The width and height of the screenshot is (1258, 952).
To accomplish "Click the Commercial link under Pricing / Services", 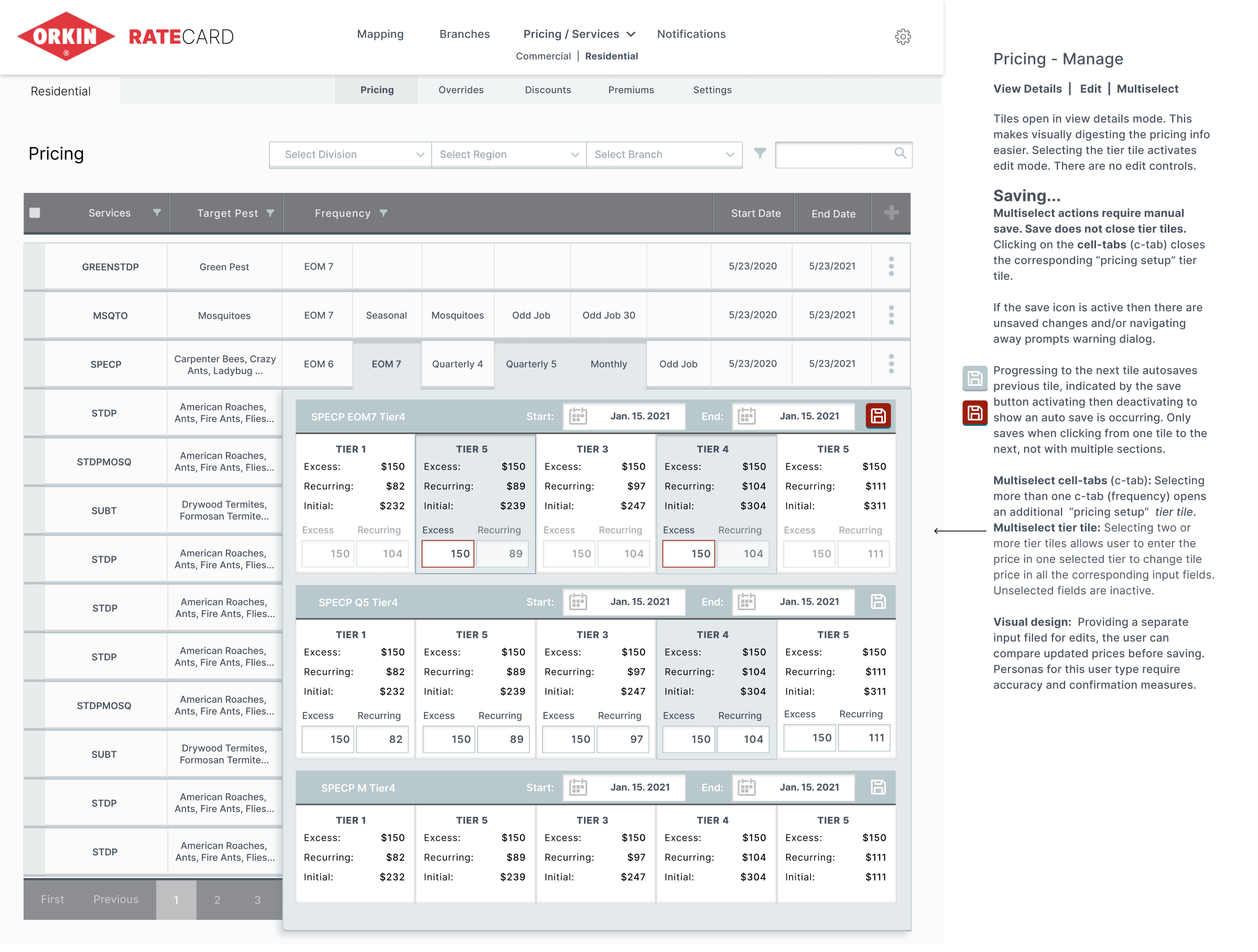I will point(543,56).
